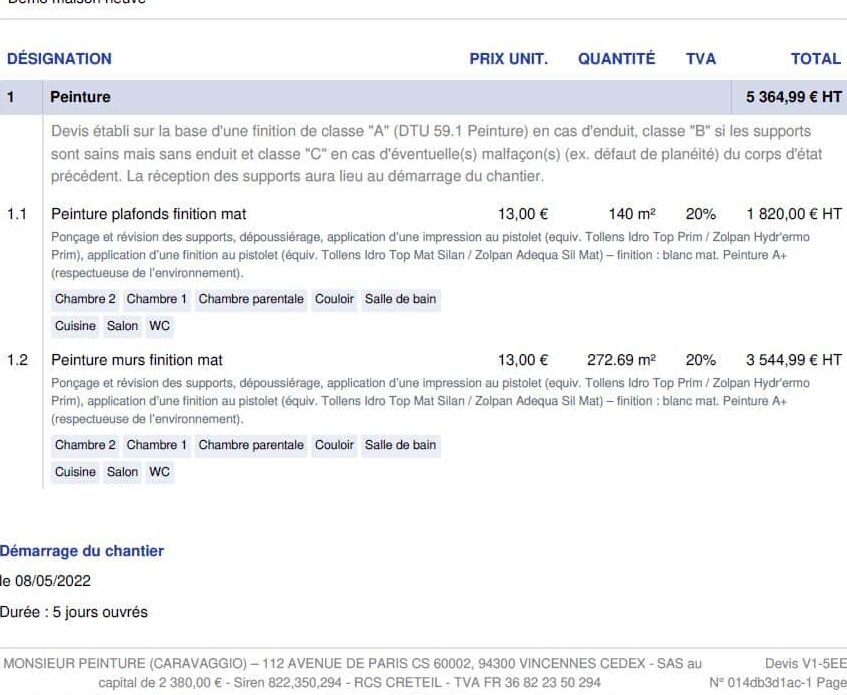Click the Démarrage du chantier heading
This screenshot has width=847, height=695.
pos(82,551)
